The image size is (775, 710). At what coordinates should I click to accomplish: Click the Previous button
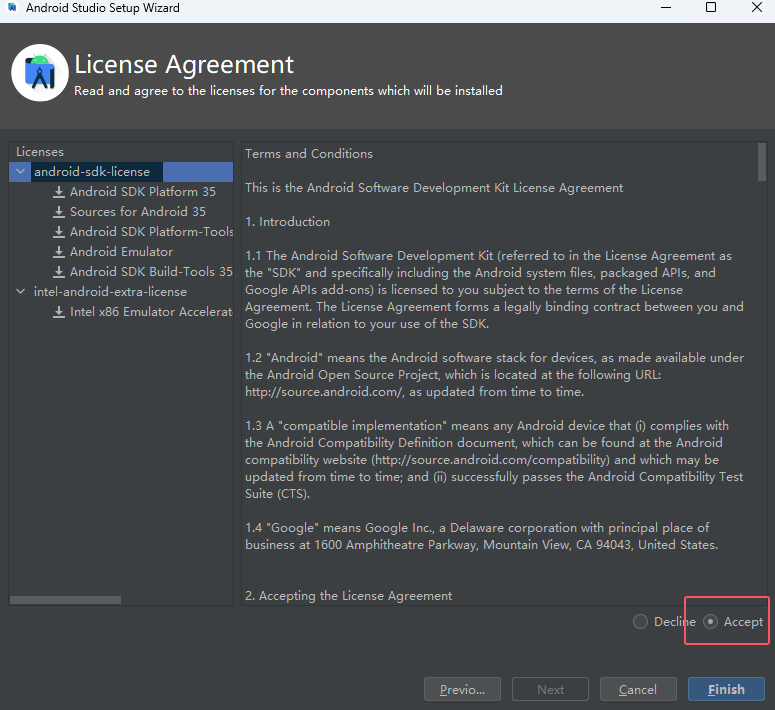pyautogui.click(x=462, y=689)
